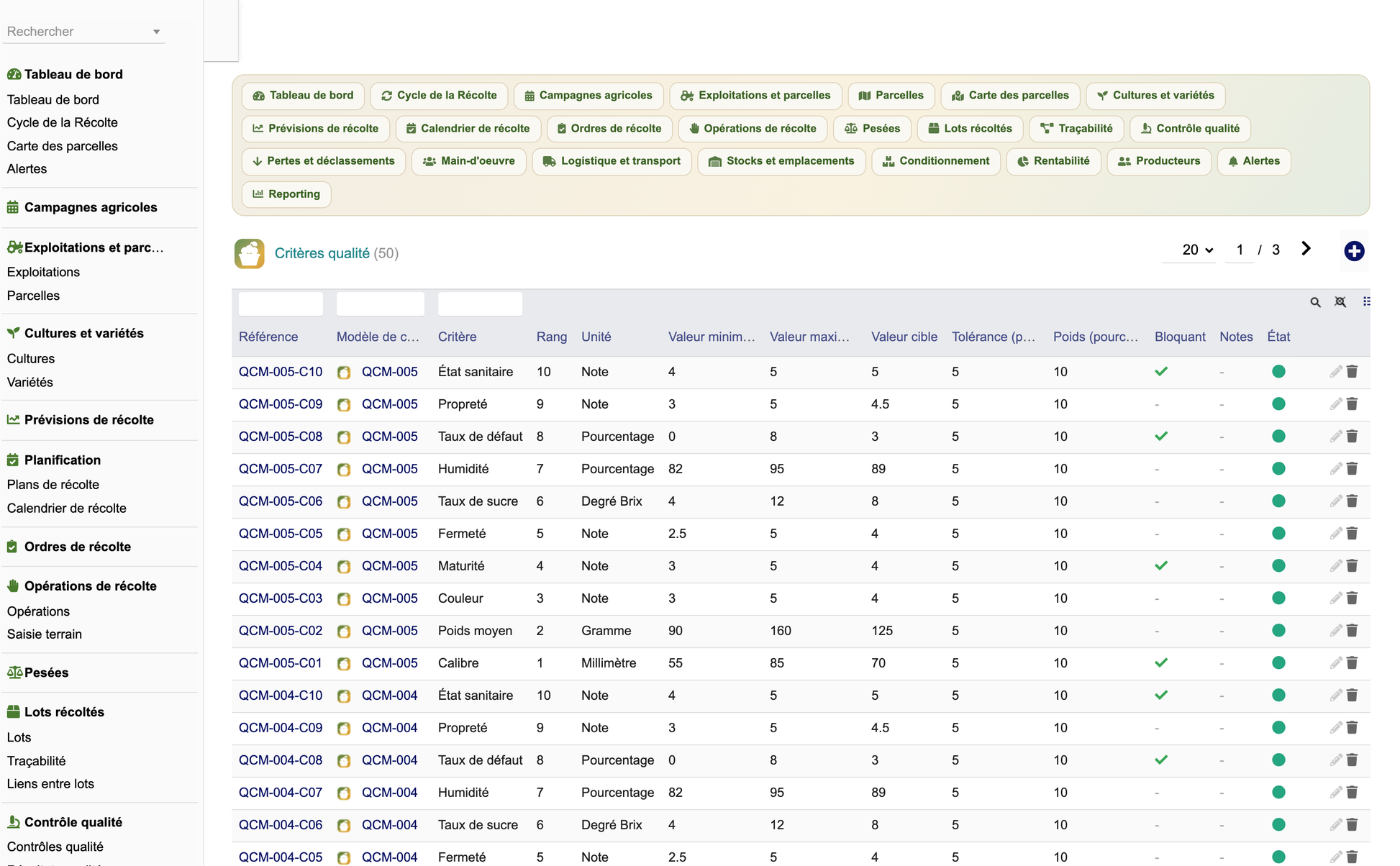Click the Critère filter input field
Image resolution: width=1400 pixels, height=866 pixels.
point(480,304)
